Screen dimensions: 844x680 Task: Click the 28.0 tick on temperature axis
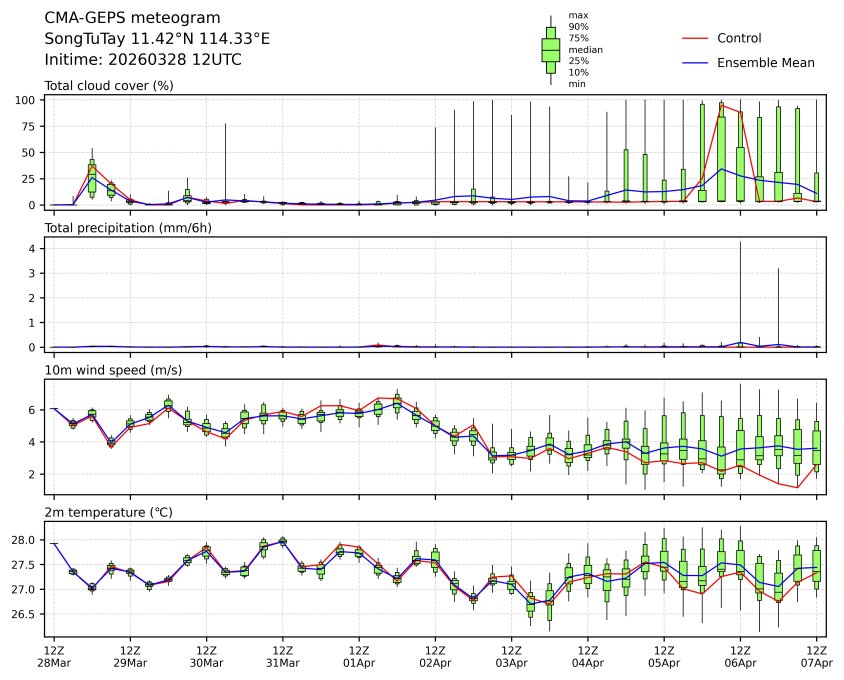coord(24,541)
